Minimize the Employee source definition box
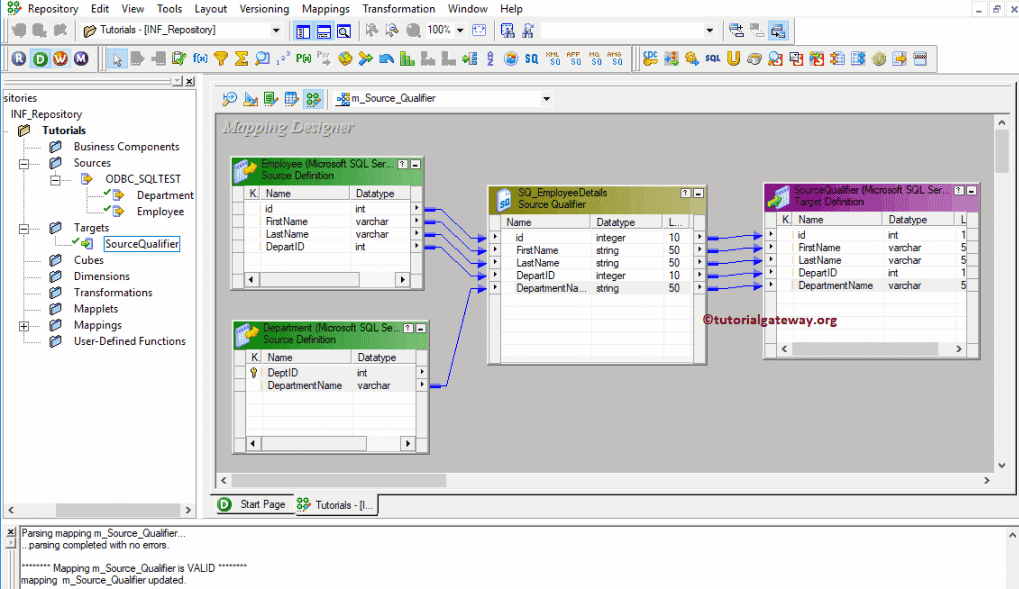The height and width of the screenshot is (589, 1019). [x=415, y=163]
